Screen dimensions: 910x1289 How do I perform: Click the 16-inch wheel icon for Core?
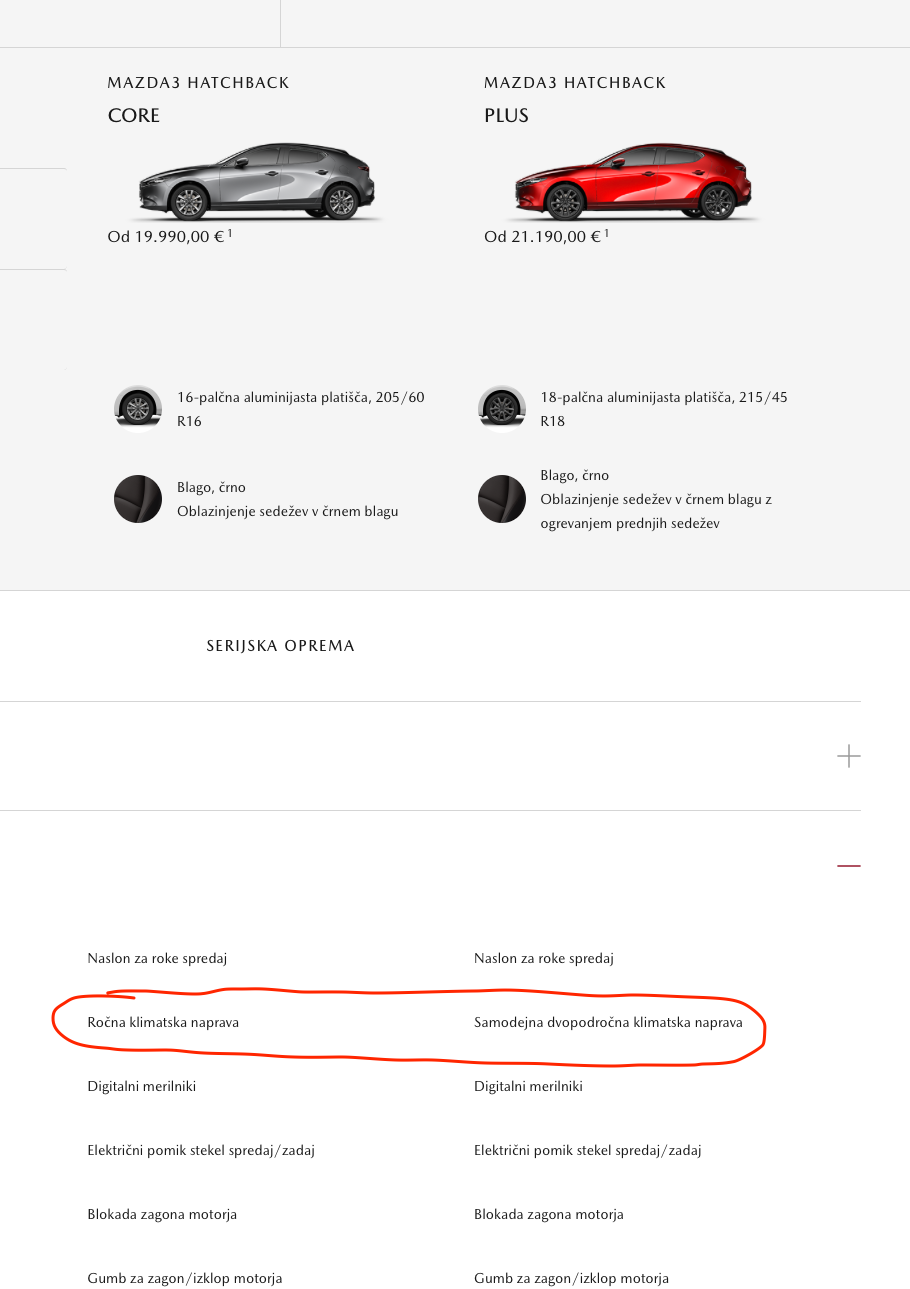pos(138,409)
